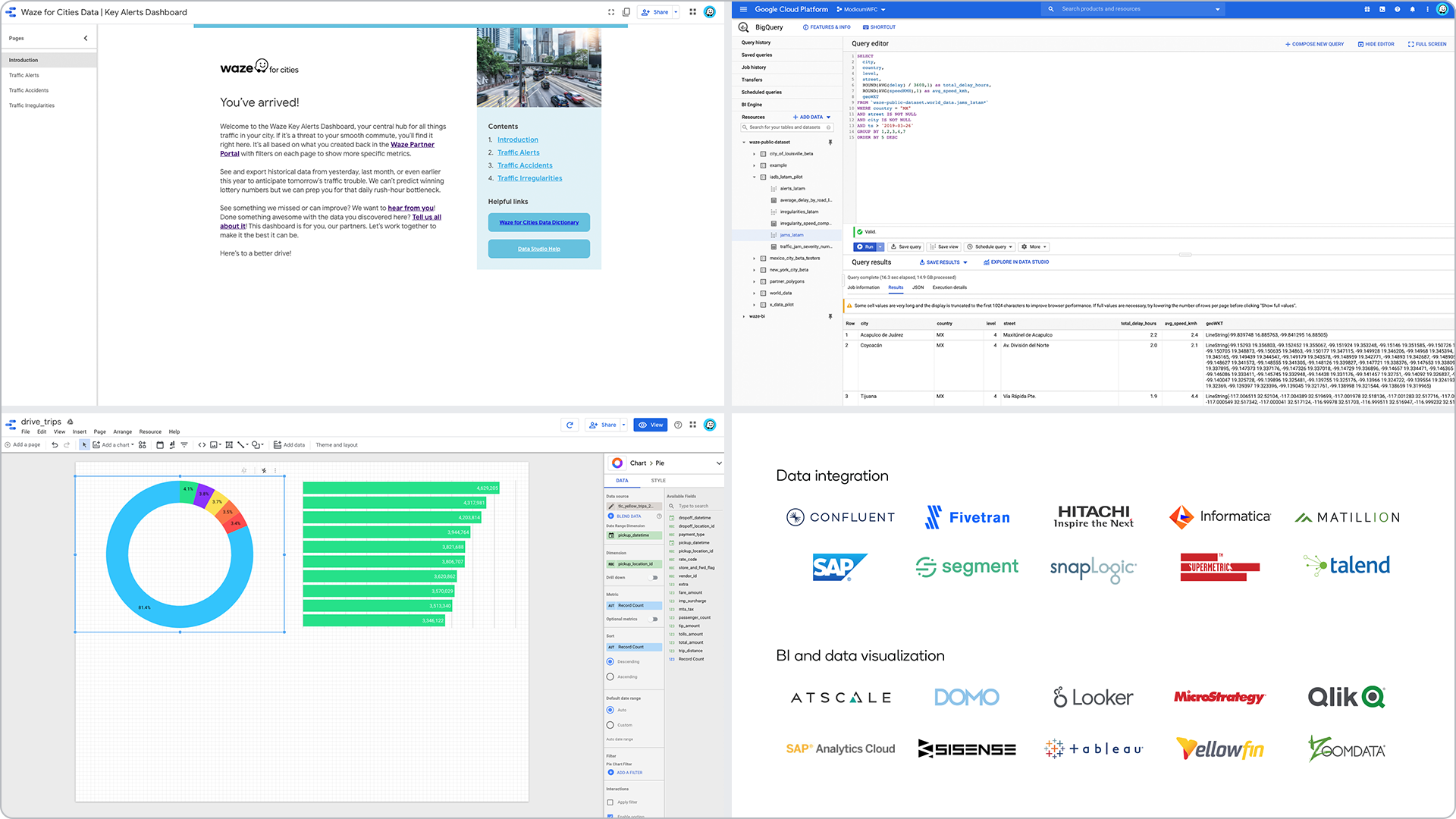The image size is (1456, 819).
Task: Open the Data Studio help question icon
Action: coord(678,425)
